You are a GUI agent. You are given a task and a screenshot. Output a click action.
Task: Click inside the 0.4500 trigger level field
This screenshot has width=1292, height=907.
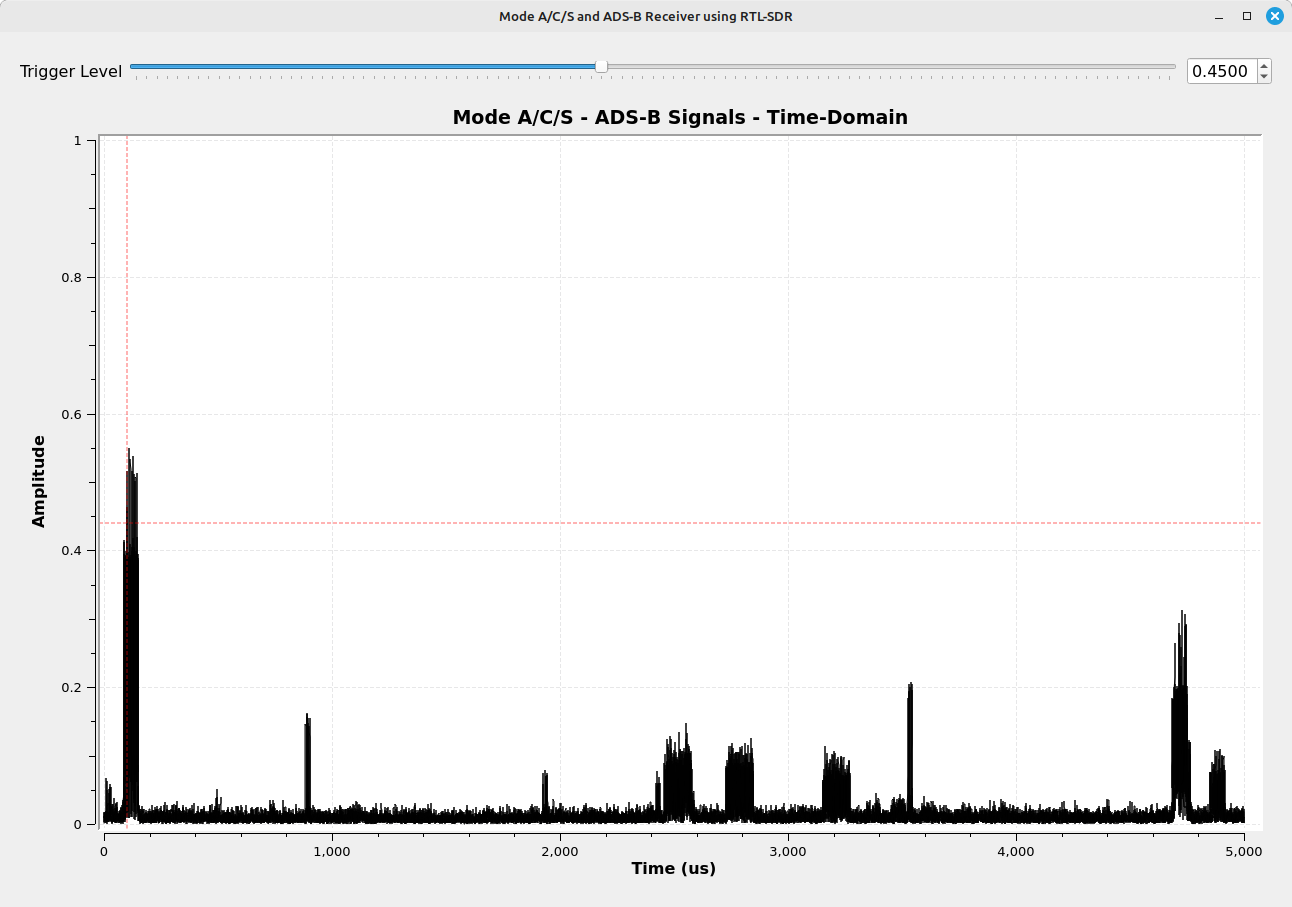[1222, 71]
